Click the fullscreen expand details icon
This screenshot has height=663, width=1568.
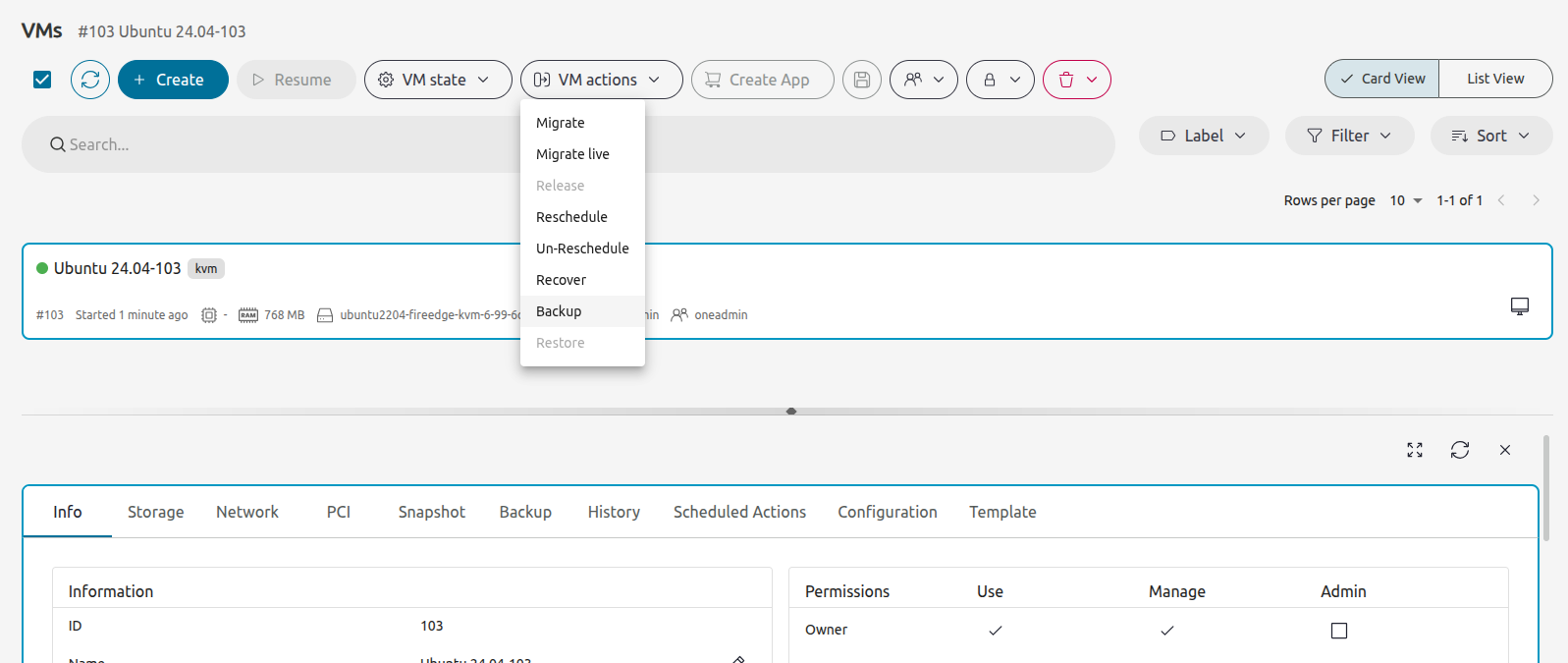pos(1415,450)
